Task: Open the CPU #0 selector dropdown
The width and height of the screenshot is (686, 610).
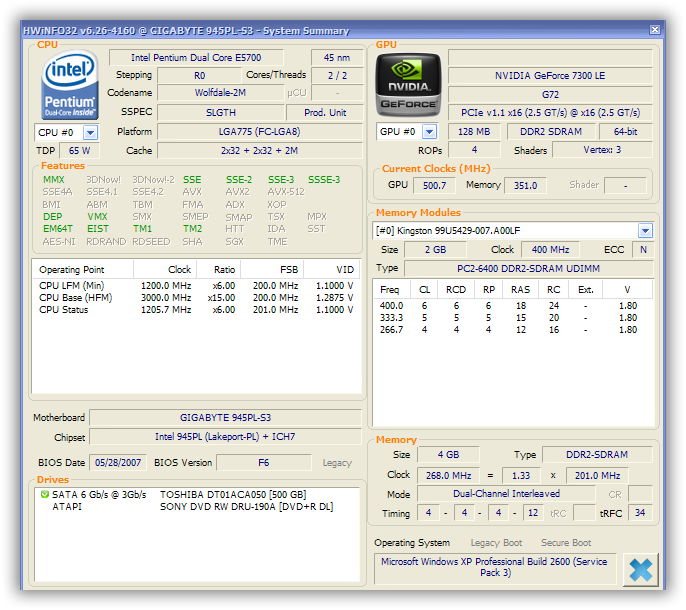Action: click(x=91, y=132)
